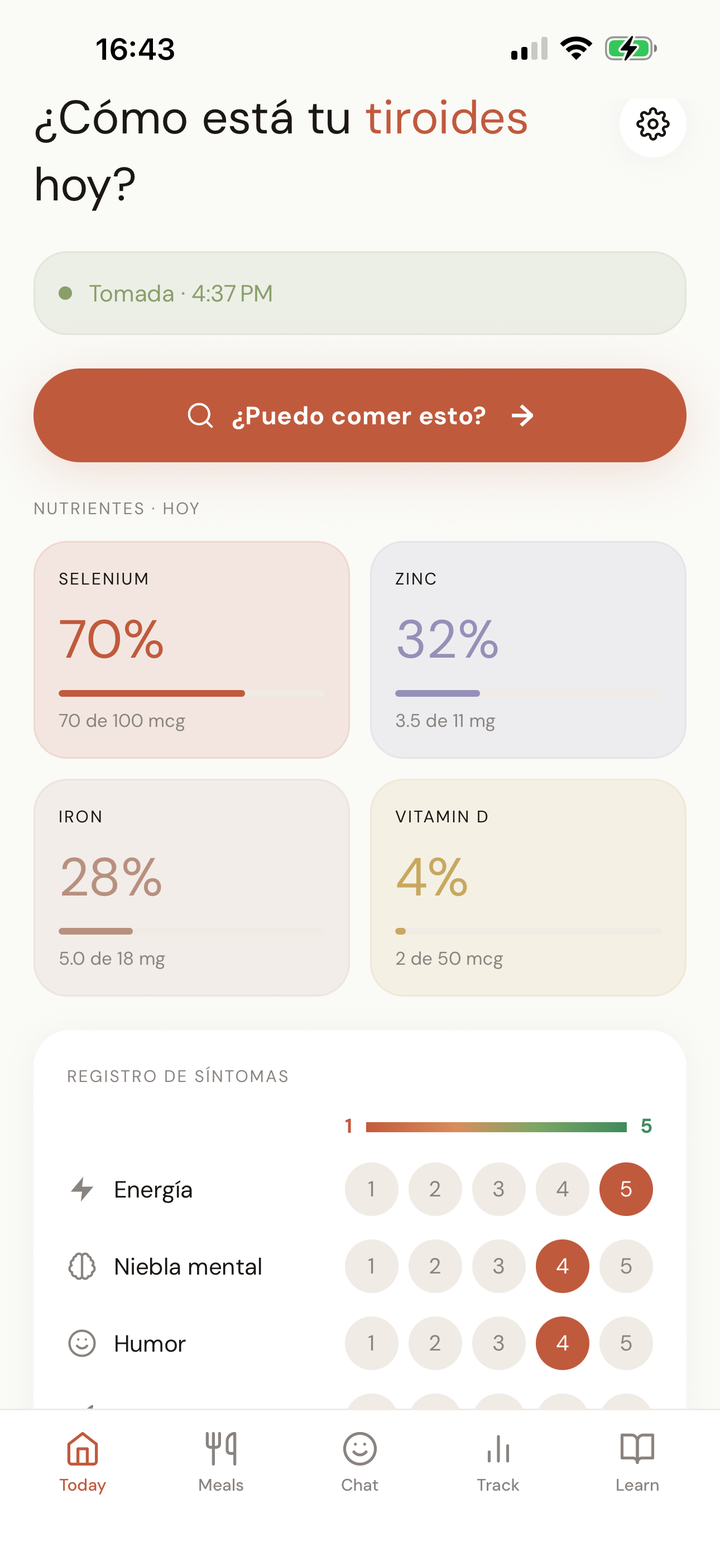Set Humor rating to 5

click(626, 1344)
